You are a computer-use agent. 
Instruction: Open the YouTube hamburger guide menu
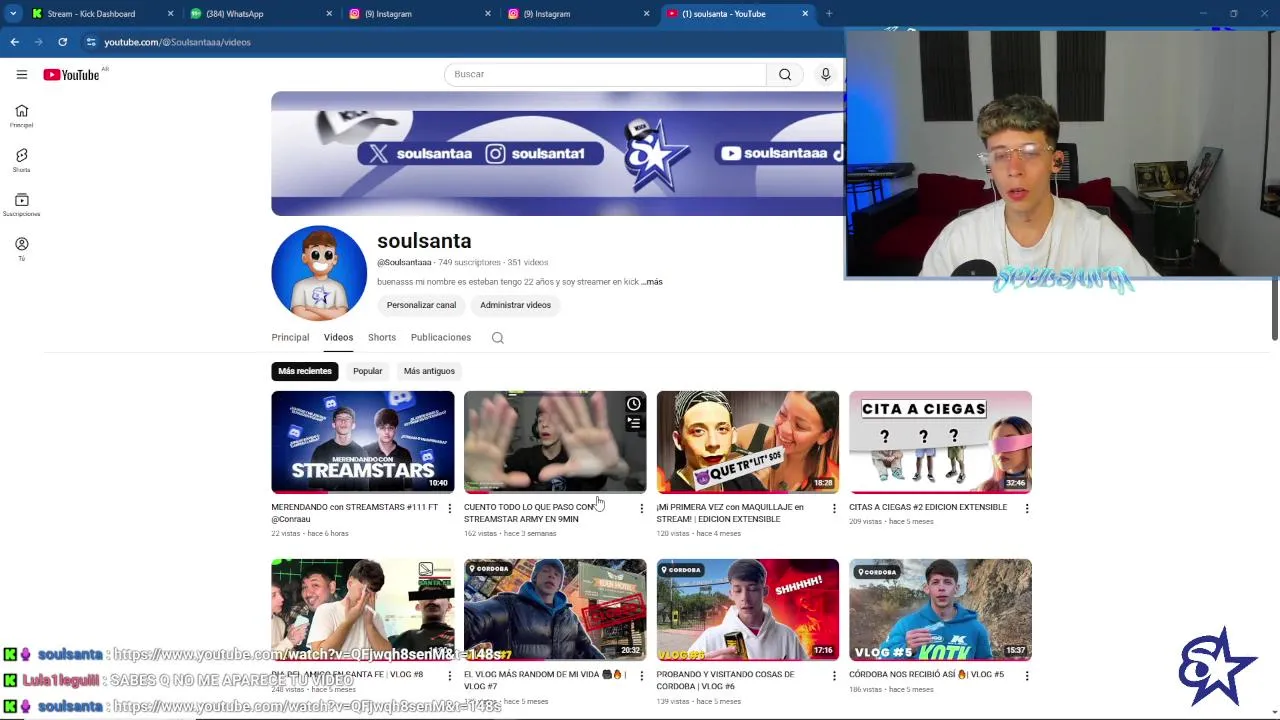click(x=21, y=74)
